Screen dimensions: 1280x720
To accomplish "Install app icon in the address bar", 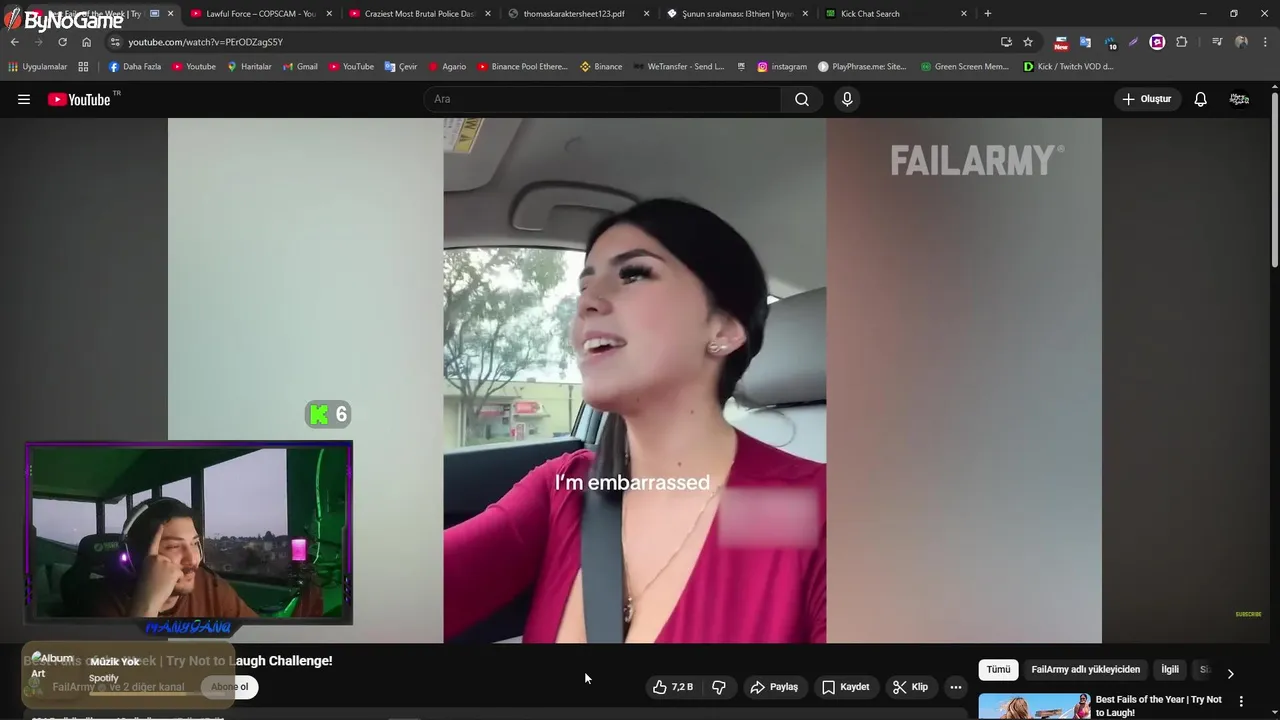I will pyautogui.click(x=1006, y=42).
